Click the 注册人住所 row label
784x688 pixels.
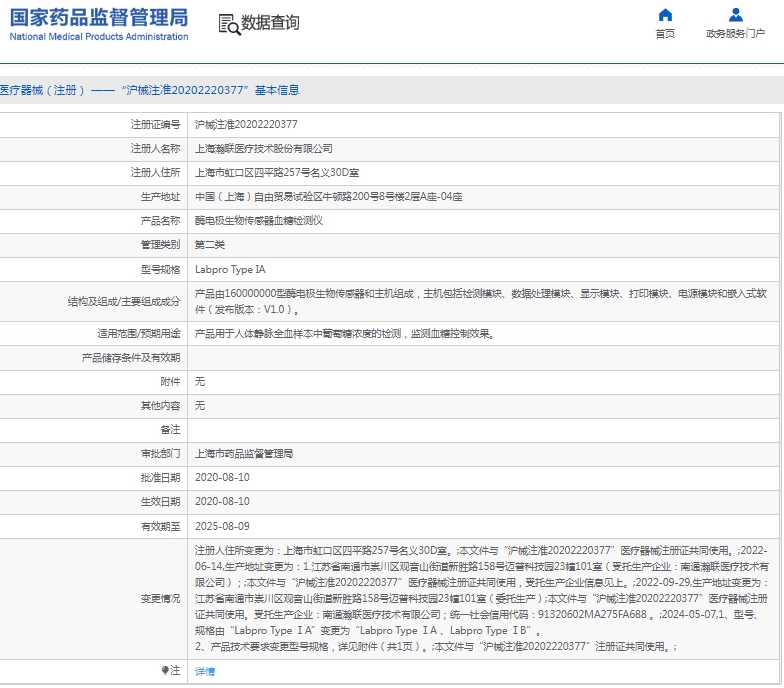click(x=156, y=172)
